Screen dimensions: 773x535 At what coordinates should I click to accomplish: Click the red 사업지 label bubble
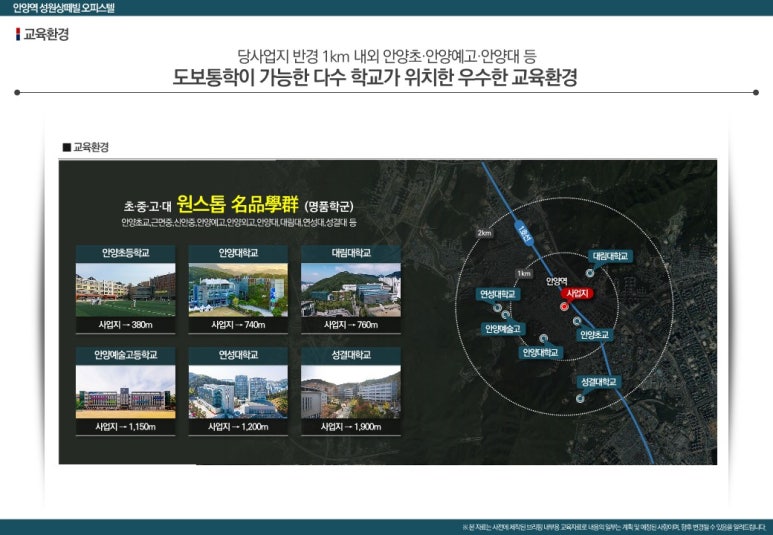[577, 293]
